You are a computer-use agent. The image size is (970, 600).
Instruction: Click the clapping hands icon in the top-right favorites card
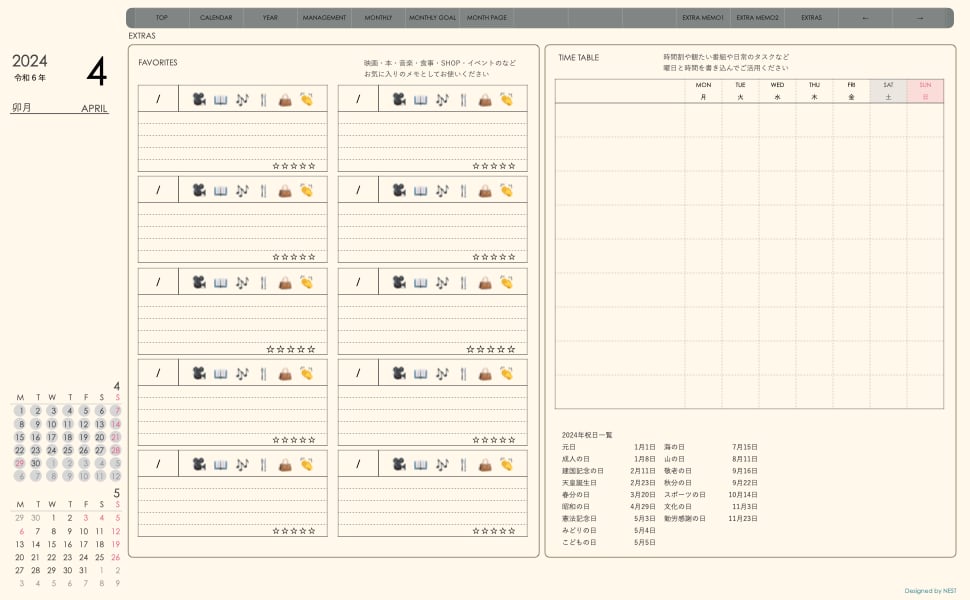(506, 99)
